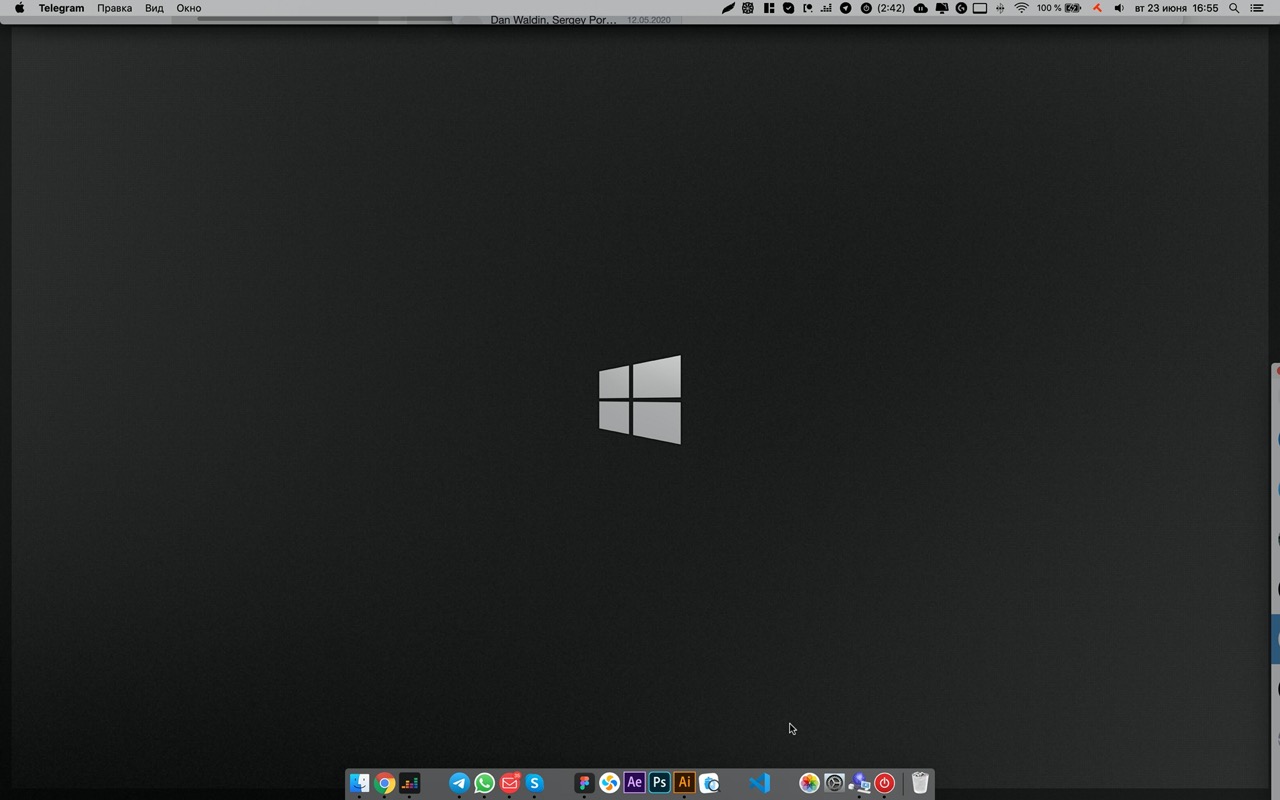1280x800 pixels.
Task: Open the Правка menu
Action: tap(115, 8)
